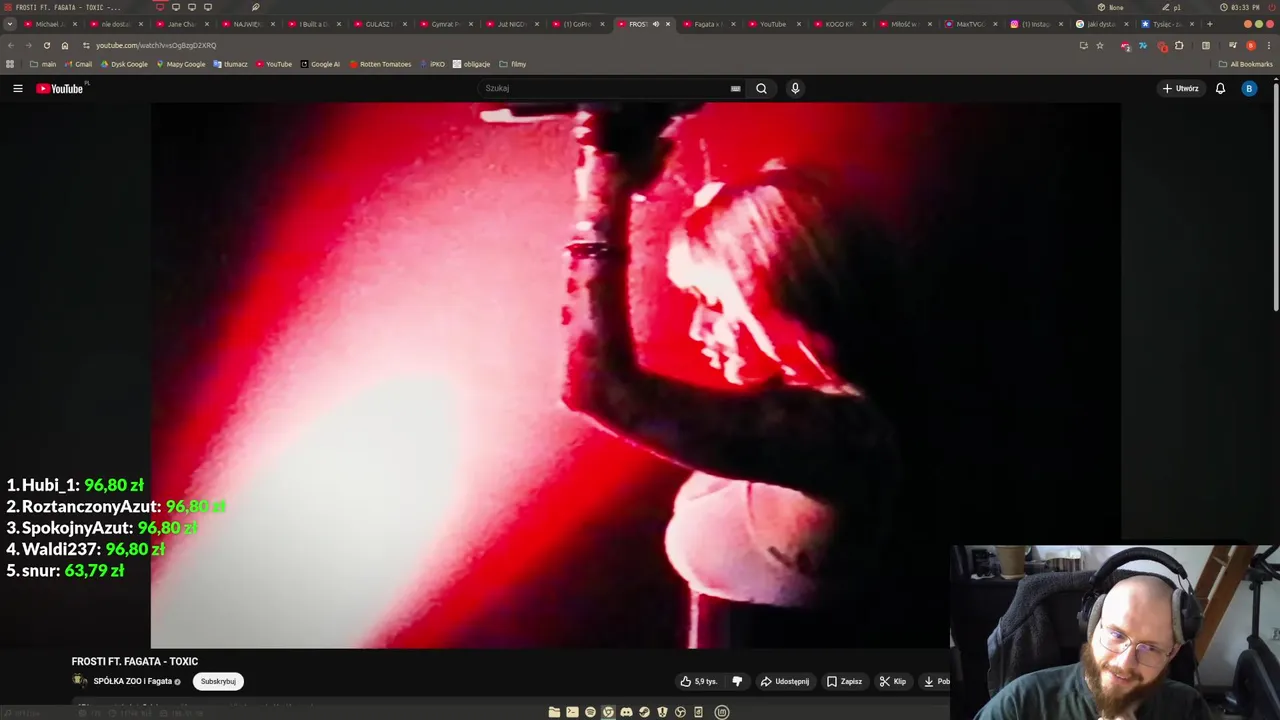The height and width of the screenshot is (720, 1280).
Task: Toggle the browser side panel icon
Action: tap(1206, 45)
